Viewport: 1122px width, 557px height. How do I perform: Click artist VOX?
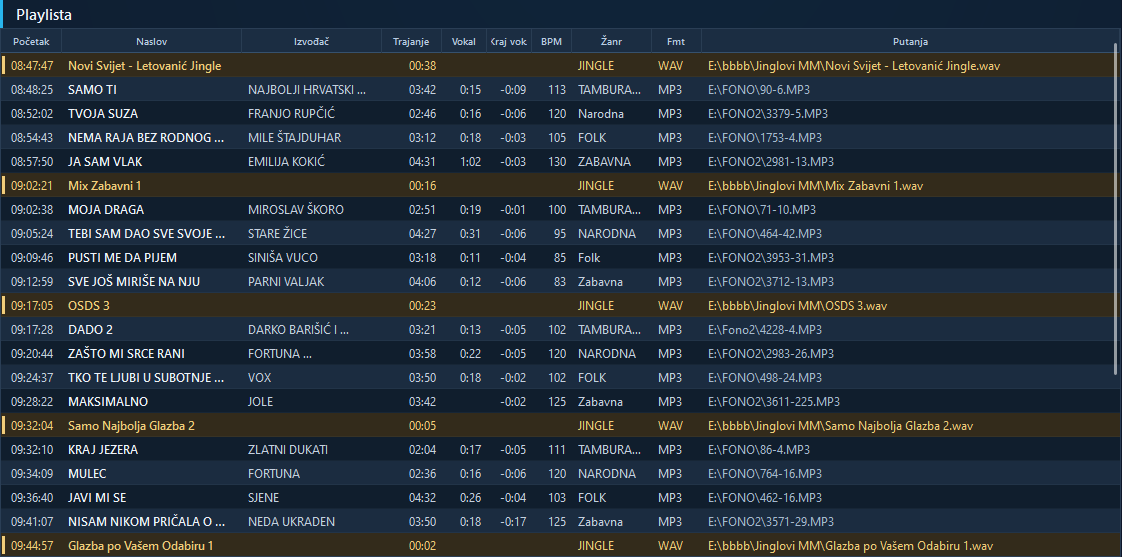pyautogui.click(x=259, y=377)
